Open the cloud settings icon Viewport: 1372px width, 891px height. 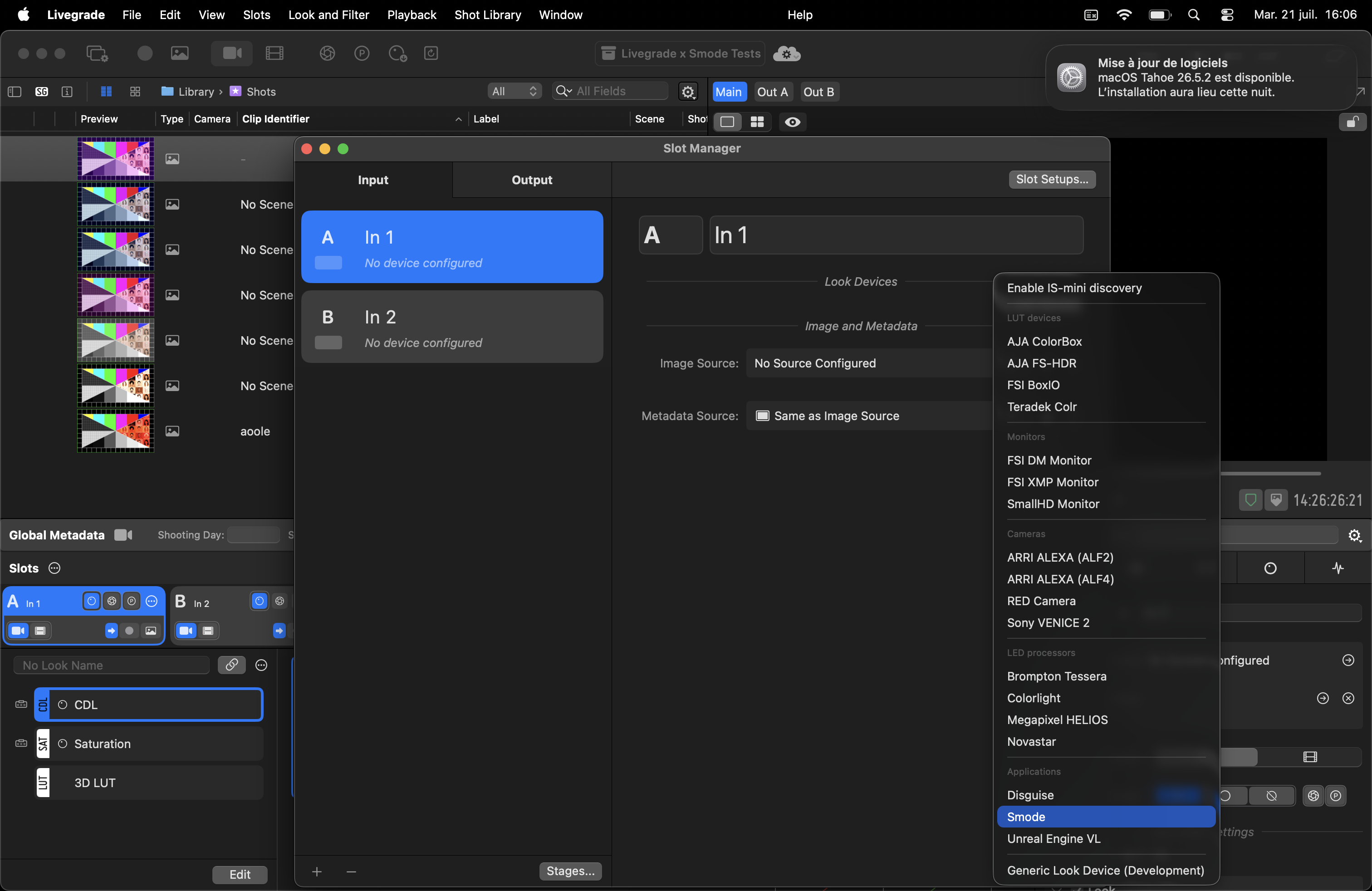tap(786, 54)
